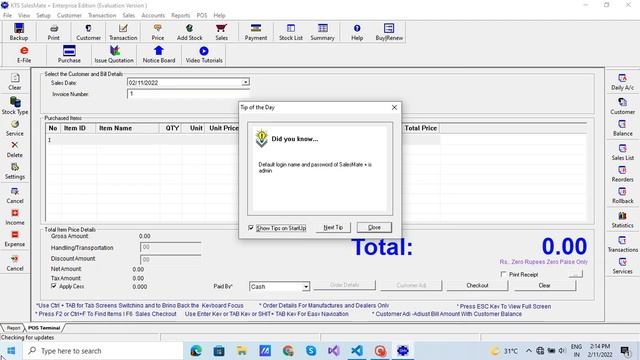The width and height of the screenshot is (640, 360).
Task: Switch to the POS Terminal tab
Action: click(44, 328)
